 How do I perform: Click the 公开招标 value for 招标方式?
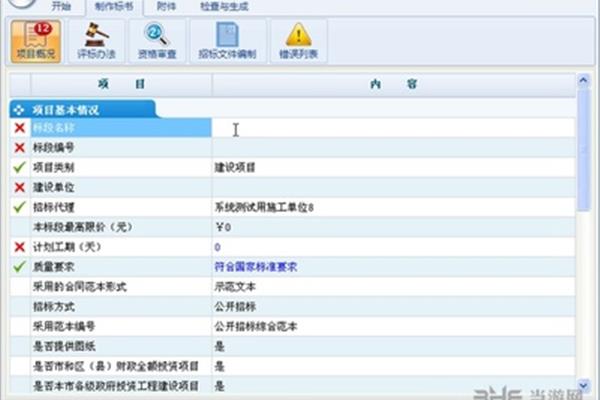(235, 307)
